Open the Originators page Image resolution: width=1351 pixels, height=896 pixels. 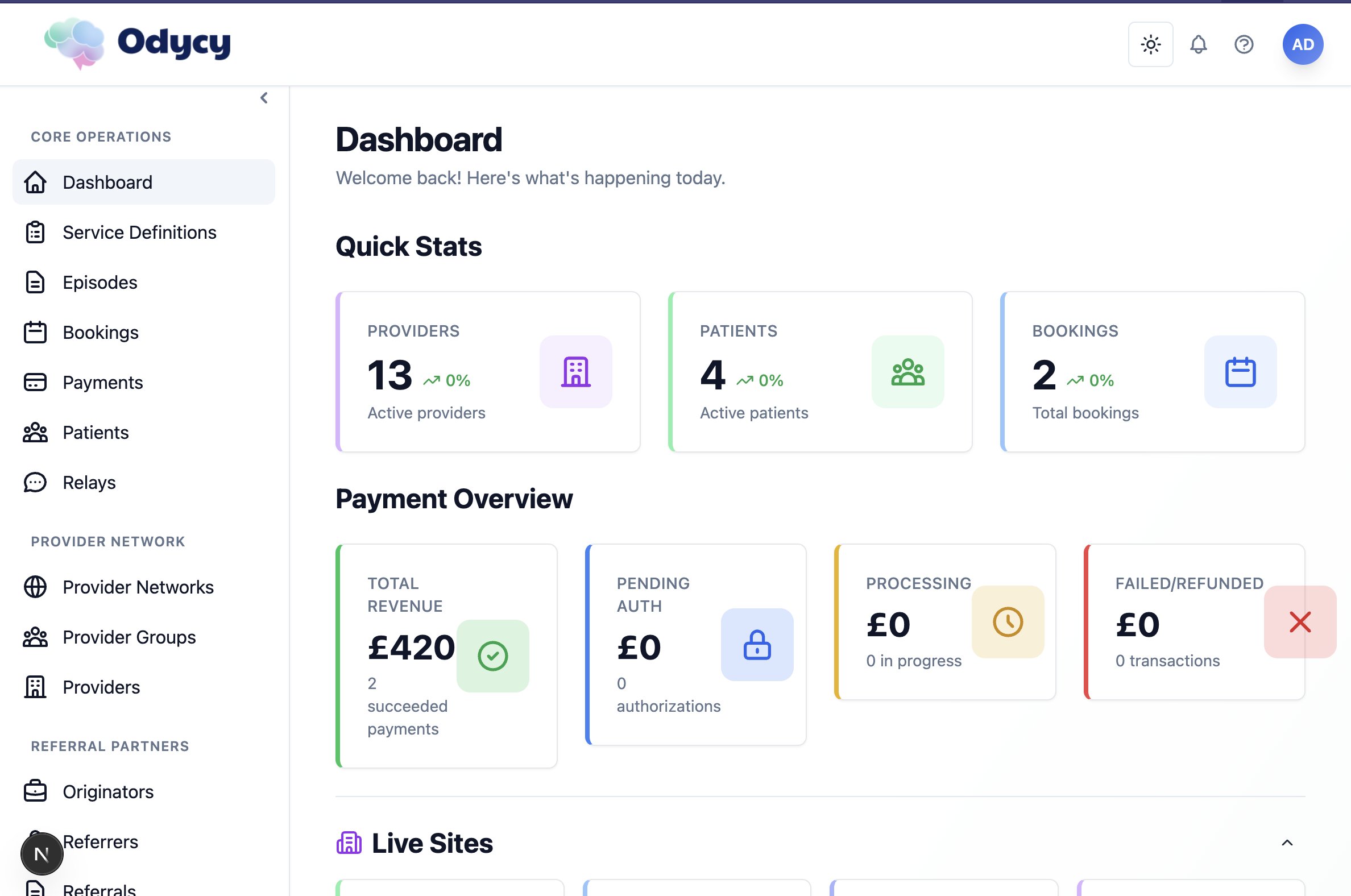[107, 791]
